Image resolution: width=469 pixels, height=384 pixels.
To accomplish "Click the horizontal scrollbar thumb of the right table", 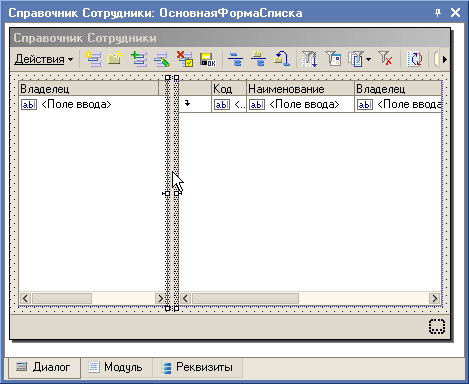I will (x=245, y=298).
